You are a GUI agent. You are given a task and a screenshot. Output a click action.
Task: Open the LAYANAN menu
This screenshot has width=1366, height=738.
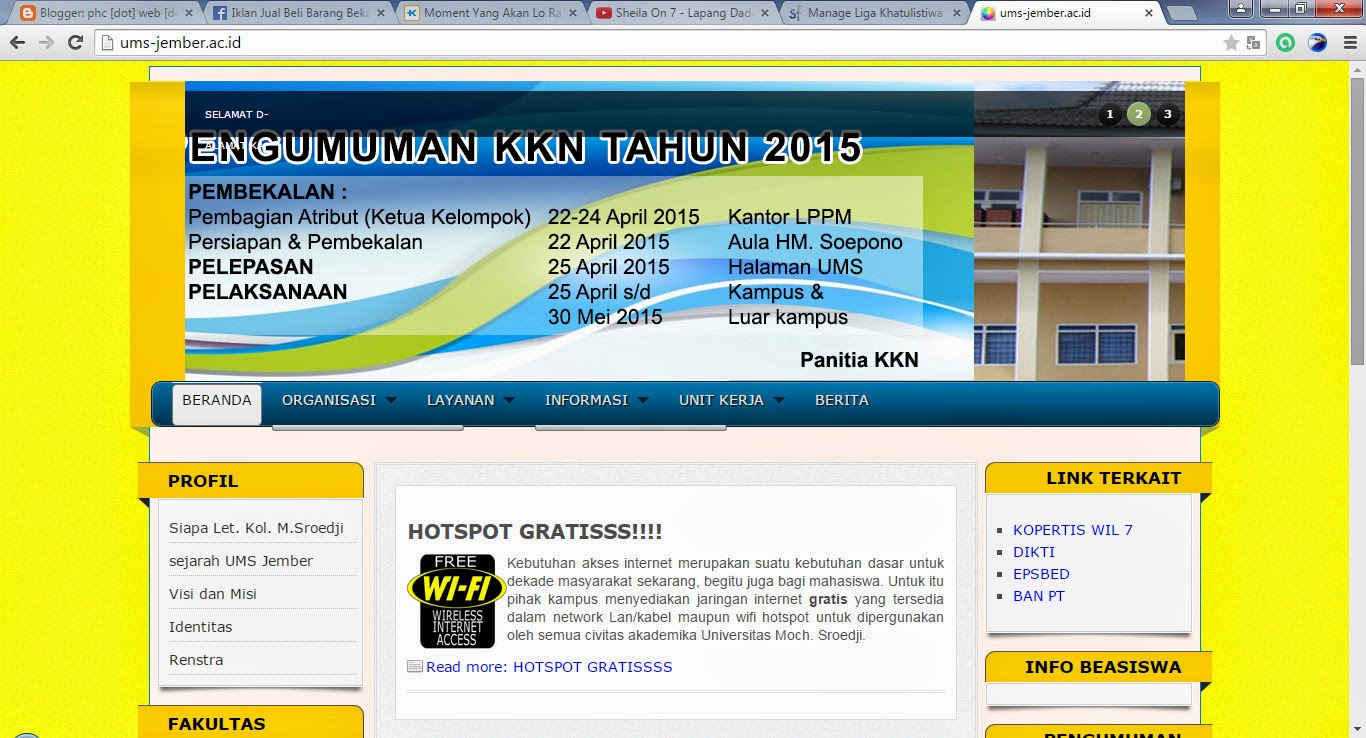(x=461, y=400)
